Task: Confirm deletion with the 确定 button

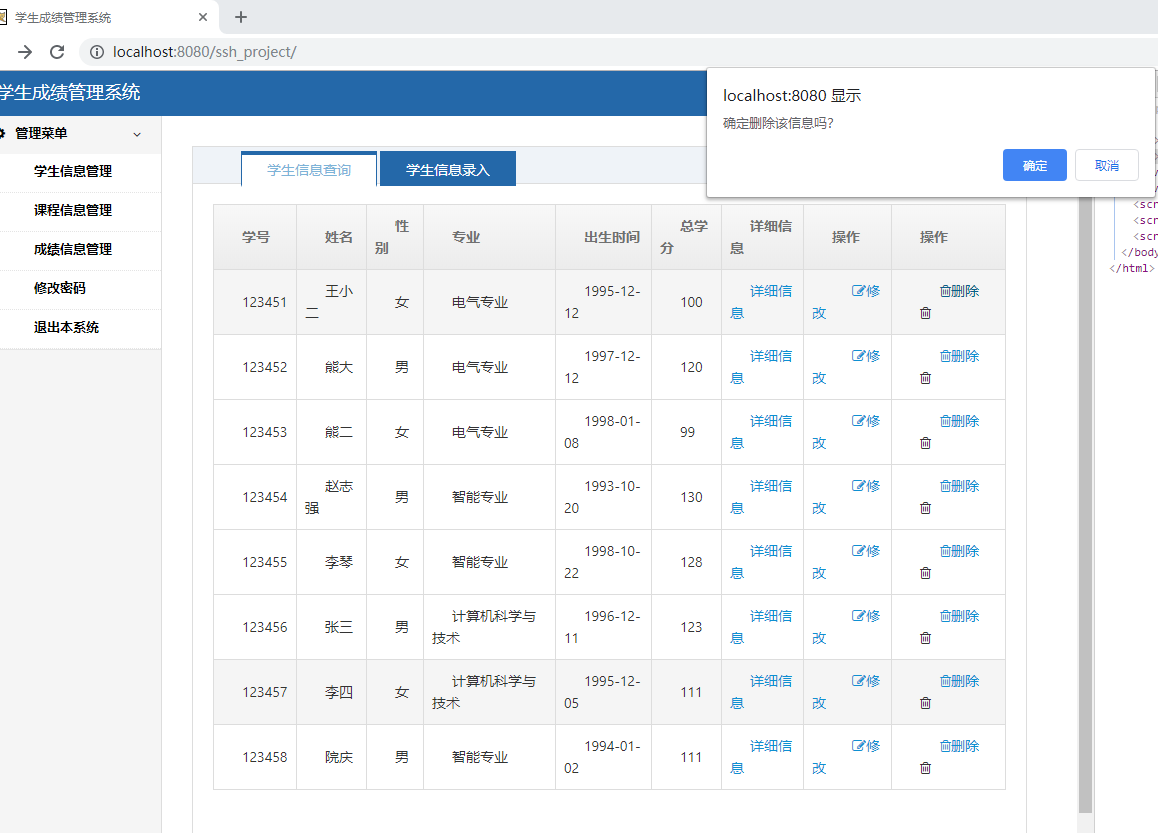Action: [1034, 165]
